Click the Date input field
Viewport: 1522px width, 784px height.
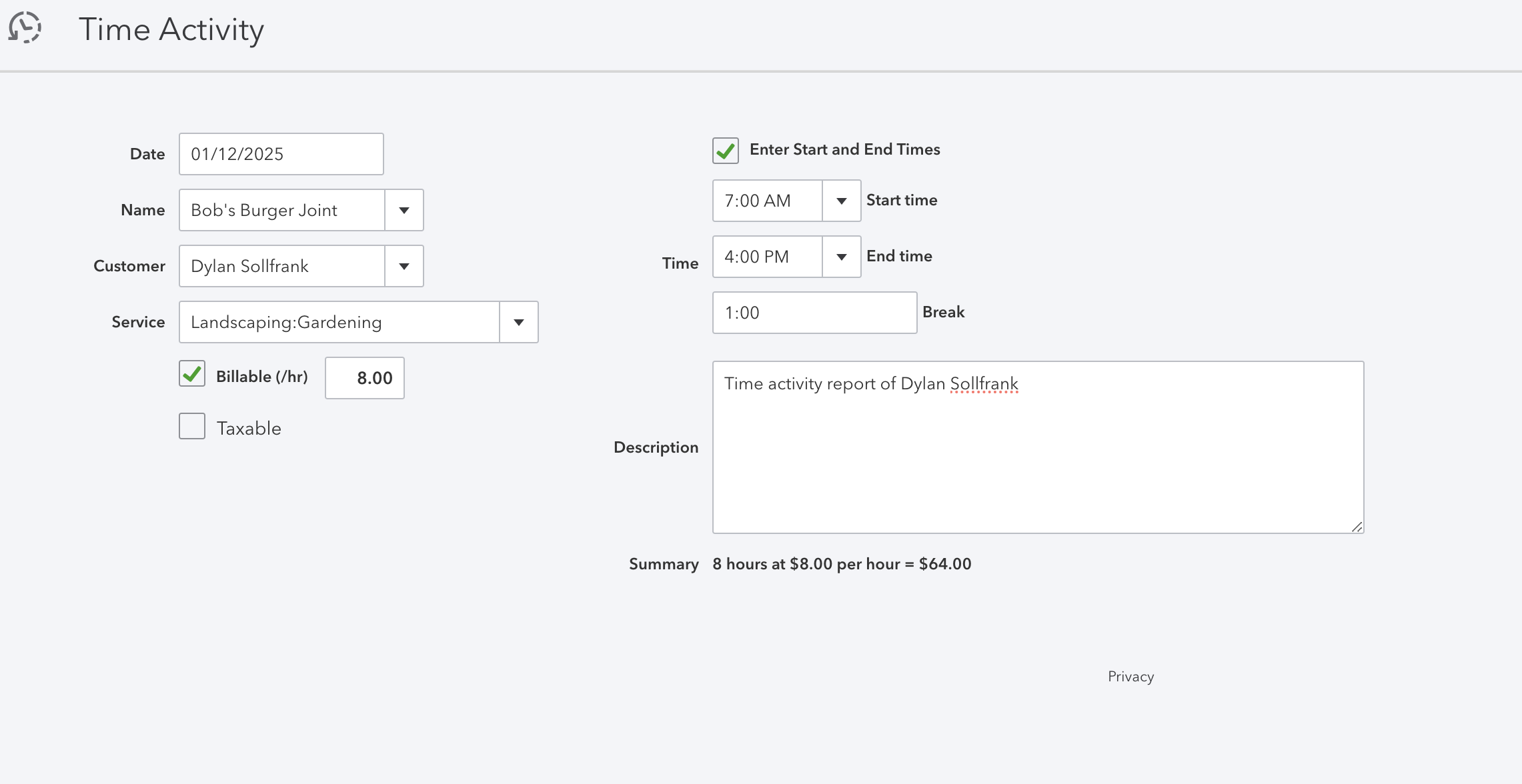coord(281,155)
